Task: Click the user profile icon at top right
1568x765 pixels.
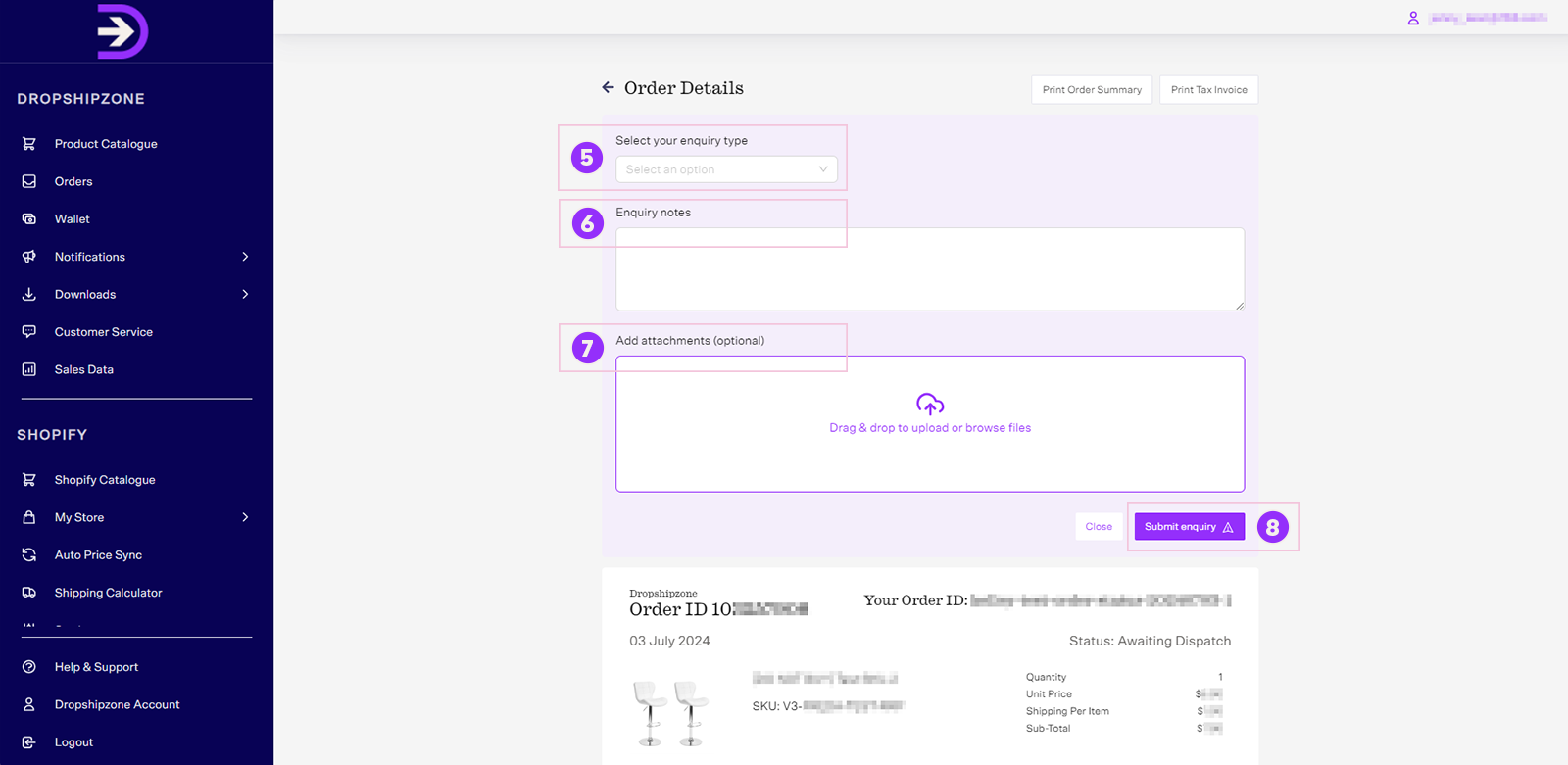Action: 1413,18
